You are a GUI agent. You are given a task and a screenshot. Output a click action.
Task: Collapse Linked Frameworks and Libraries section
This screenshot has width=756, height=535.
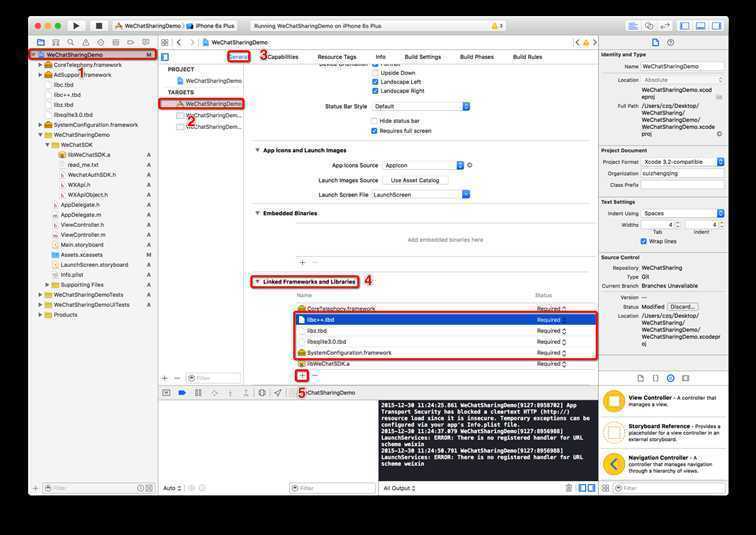[257, 281]
